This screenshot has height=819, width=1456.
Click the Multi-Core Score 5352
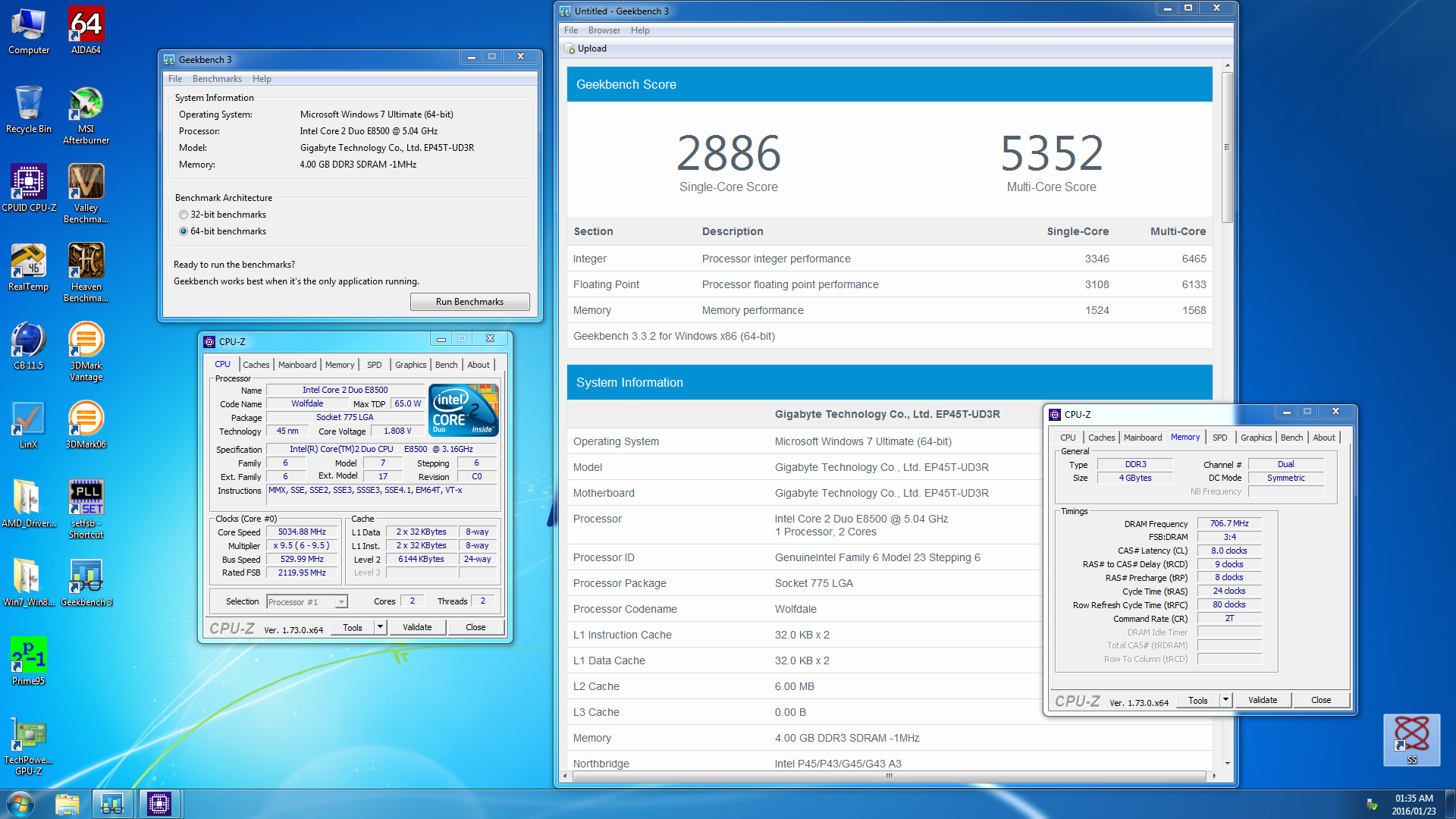point(1052,153)
